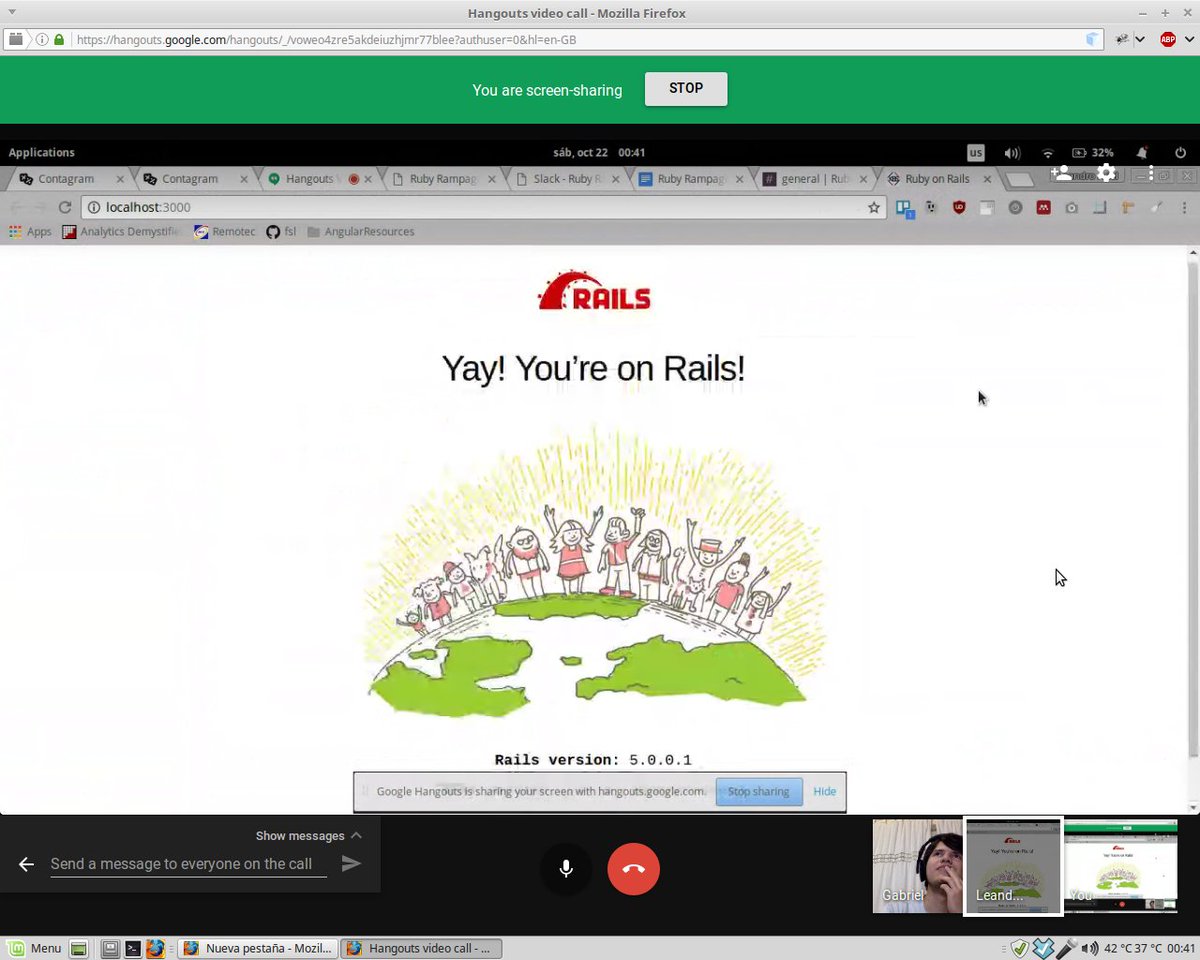Viewport: 1200px width, 960px height.
Task: Select Gabriel's video thumbnail
Action: click(x=918, y=866)
